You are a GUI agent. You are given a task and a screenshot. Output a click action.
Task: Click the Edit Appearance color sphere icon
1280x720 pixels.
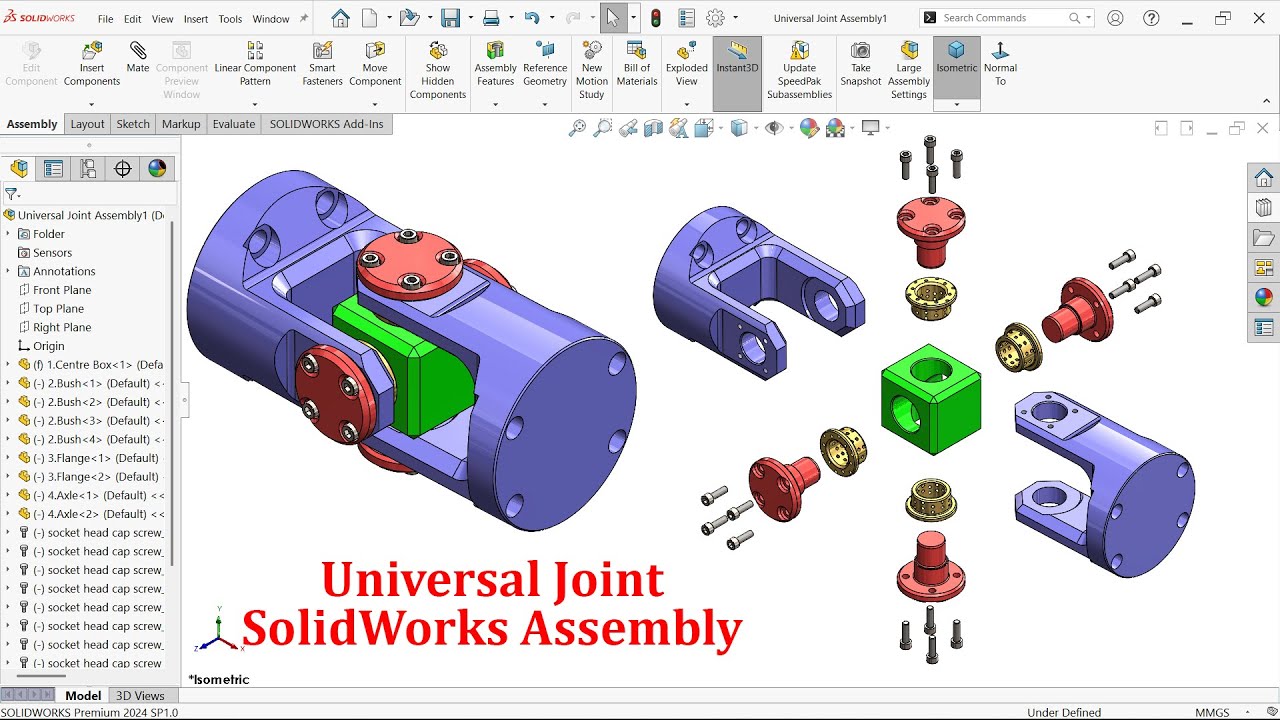pyautogui.click(x=809, y=128)
